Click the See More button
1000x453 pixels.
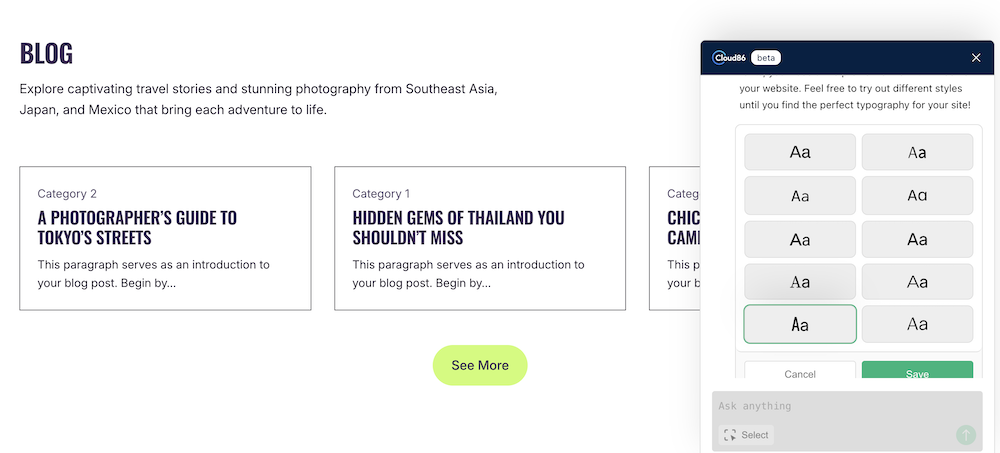[480, 365]
